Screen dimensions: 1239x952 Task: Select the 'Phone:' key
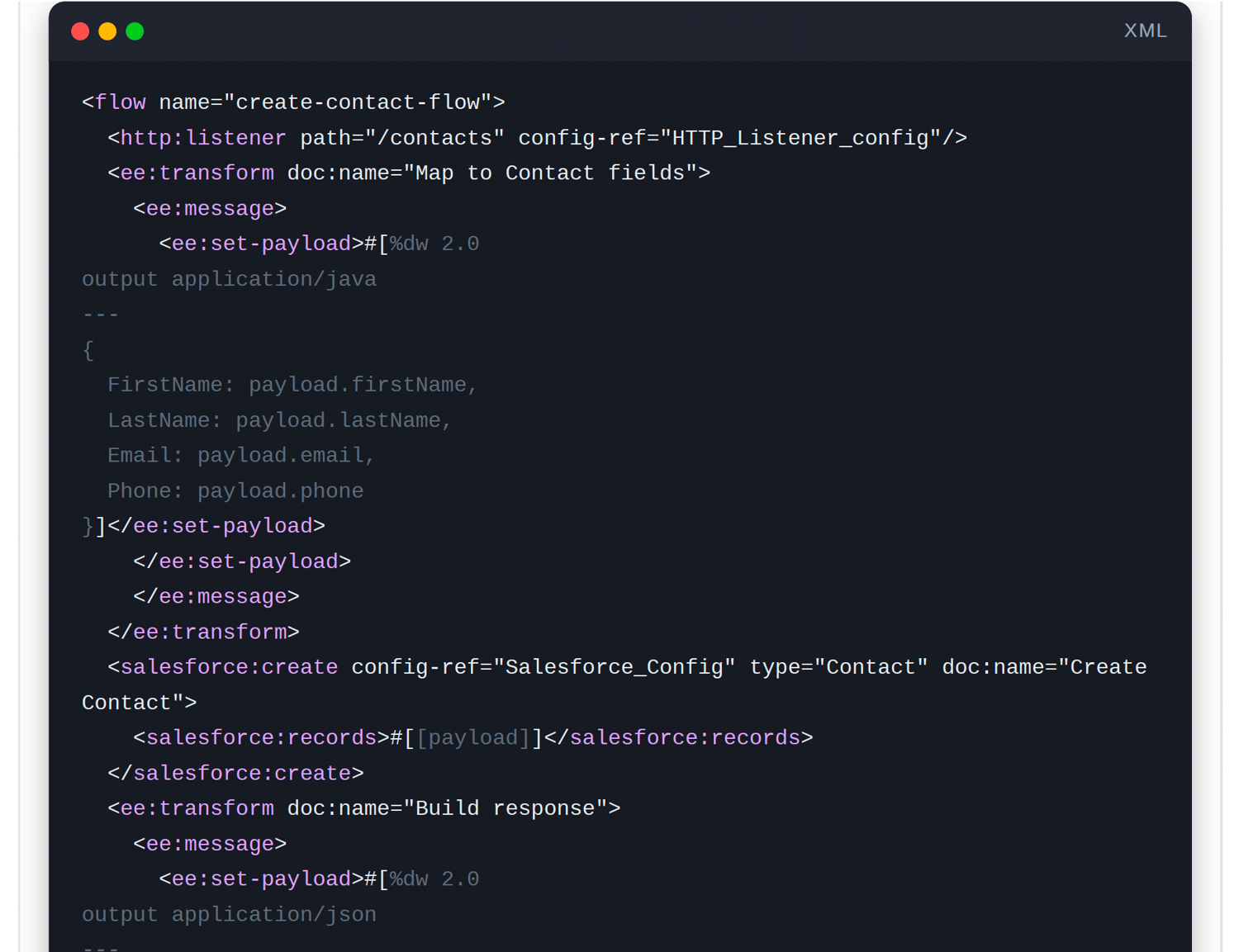pyautogui.click(x=145, y=491)
